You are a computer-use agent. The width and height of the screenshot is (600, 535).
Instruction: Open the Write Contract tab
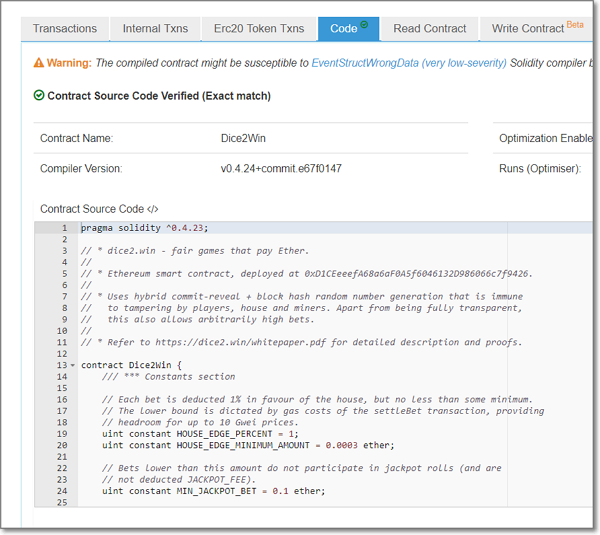[528, 29]
